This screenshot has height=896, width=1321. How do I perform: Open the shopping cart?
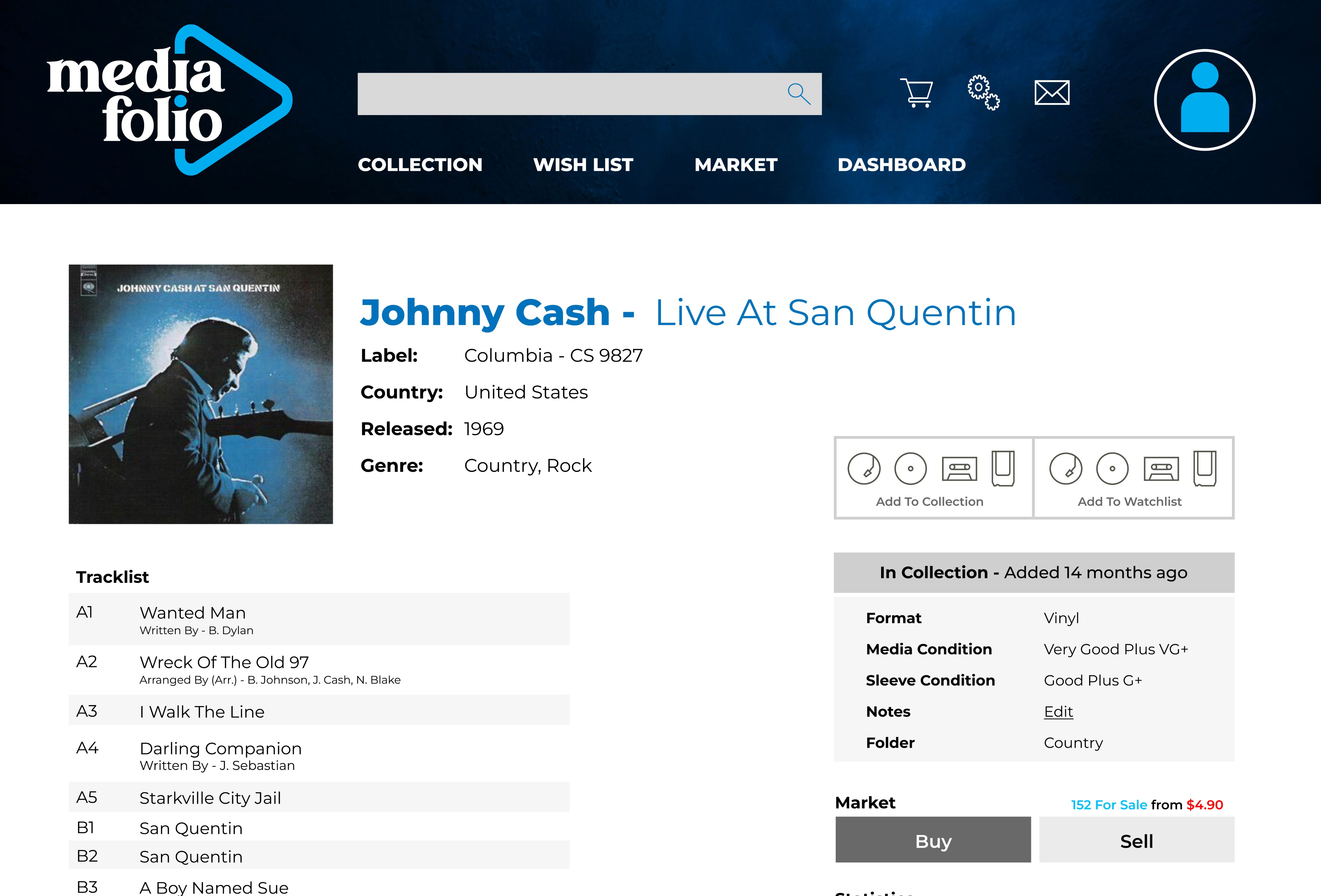(916, 93)
